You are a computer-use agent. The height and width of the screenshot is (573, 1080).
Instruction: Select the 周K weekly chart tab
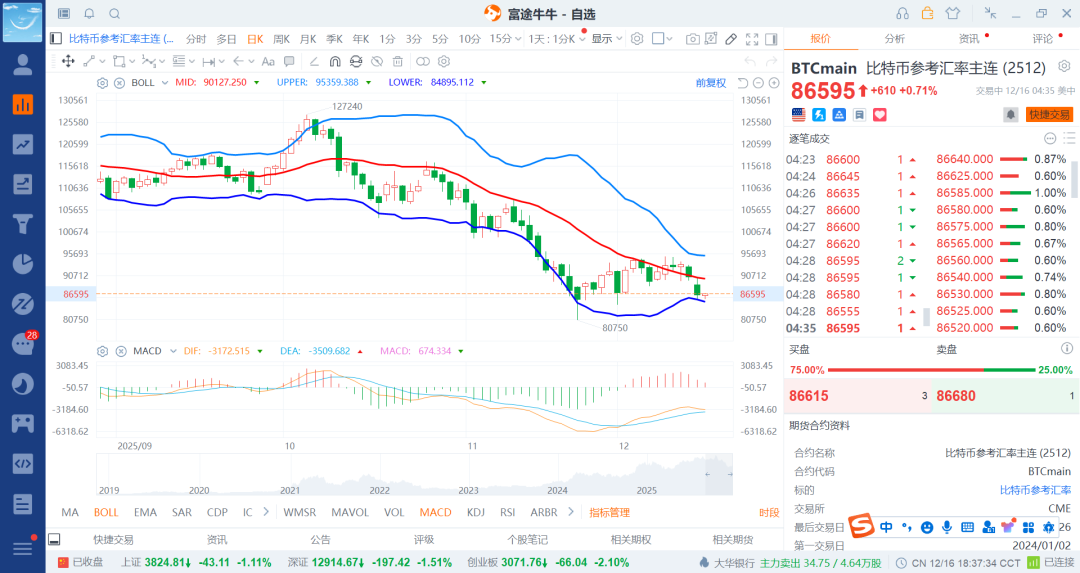pyautogui.click(x=281, y=39)
